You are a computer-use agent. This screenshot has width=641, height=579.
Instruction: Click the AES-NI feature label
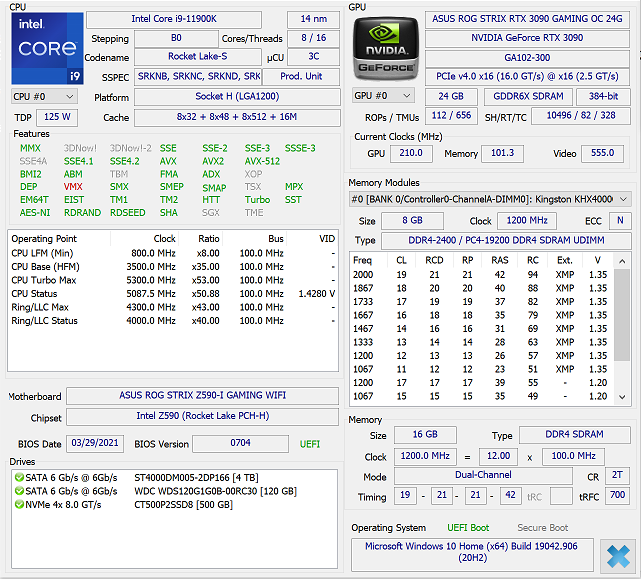click(35, 213)
